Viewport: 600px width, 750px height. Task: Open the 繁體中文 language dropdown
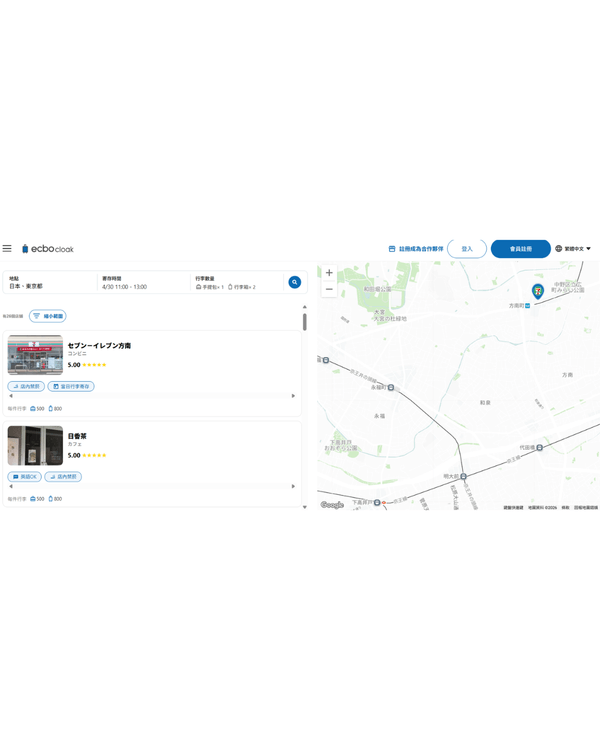(x=573, y=249)
